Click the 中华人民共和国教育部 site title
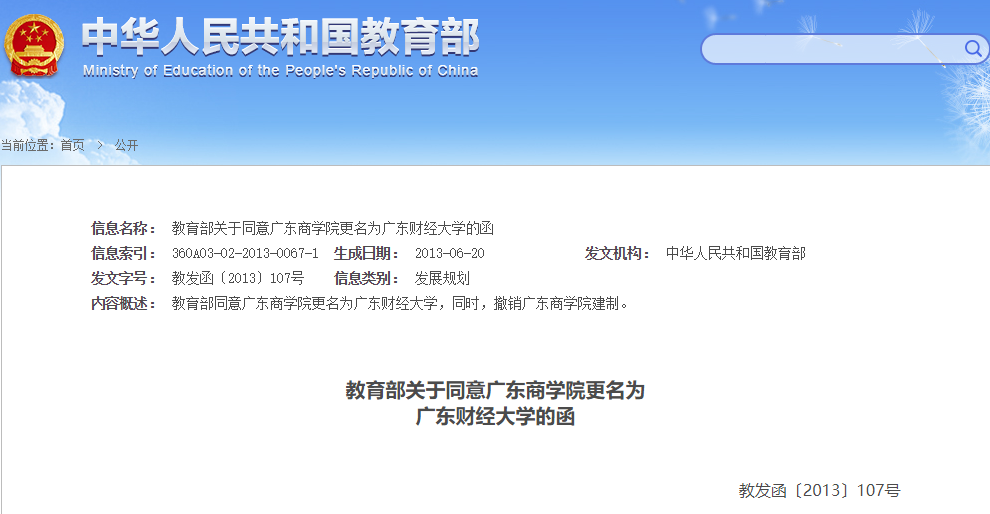This screenshot has height=514, width=990. point(281,38)
